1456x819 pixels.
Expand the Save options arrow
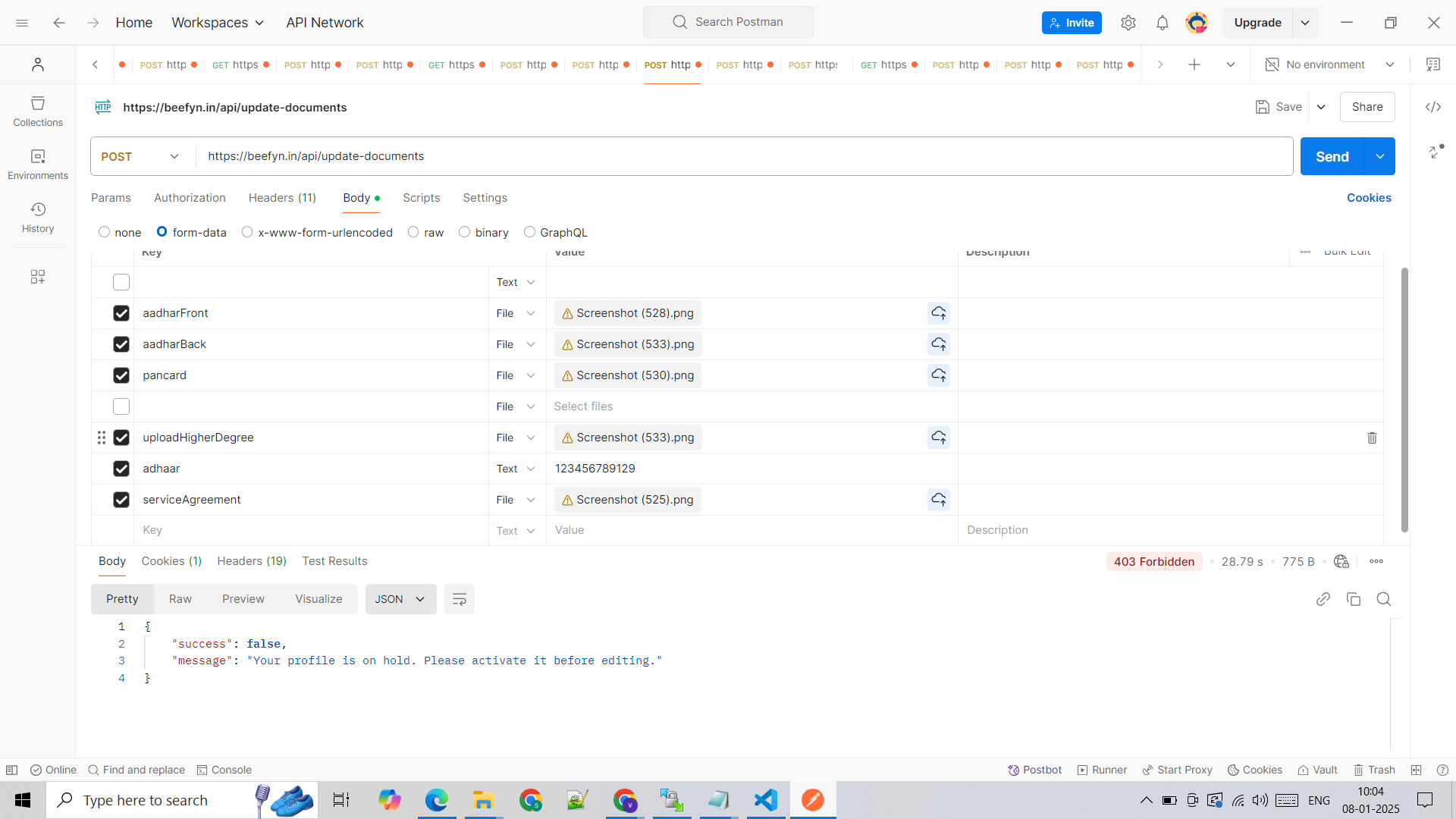click(1321, 107)
